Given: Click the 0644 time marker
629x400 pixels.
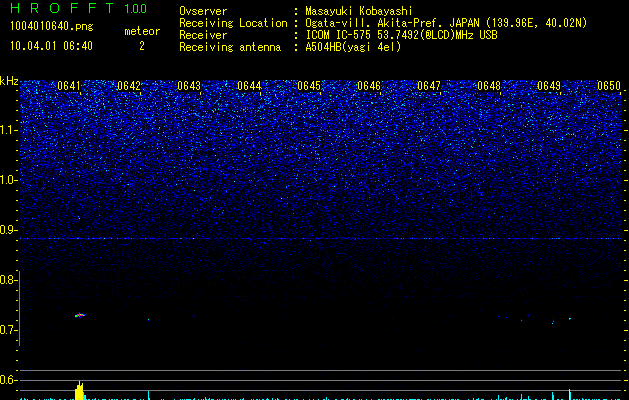Looking at the screenshot, I should [x=249, y=86].
